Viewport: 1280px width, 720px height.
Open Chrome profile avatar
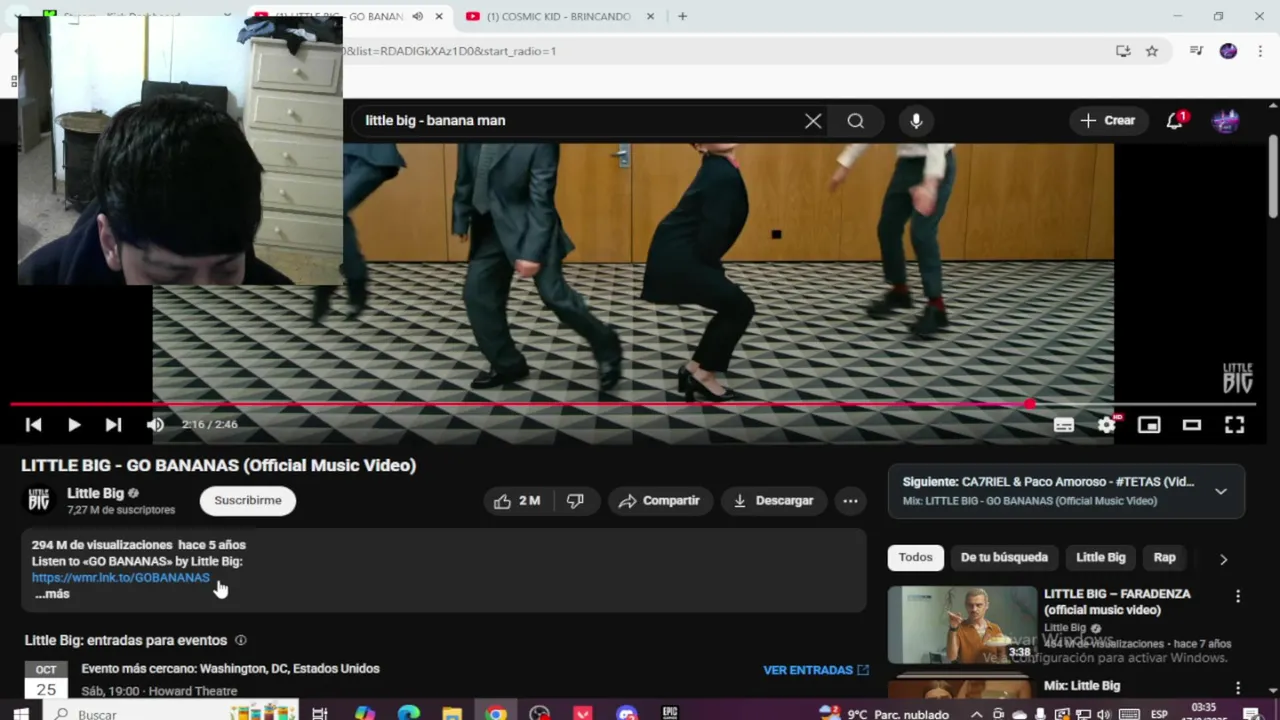click(x=1229, y=51)
